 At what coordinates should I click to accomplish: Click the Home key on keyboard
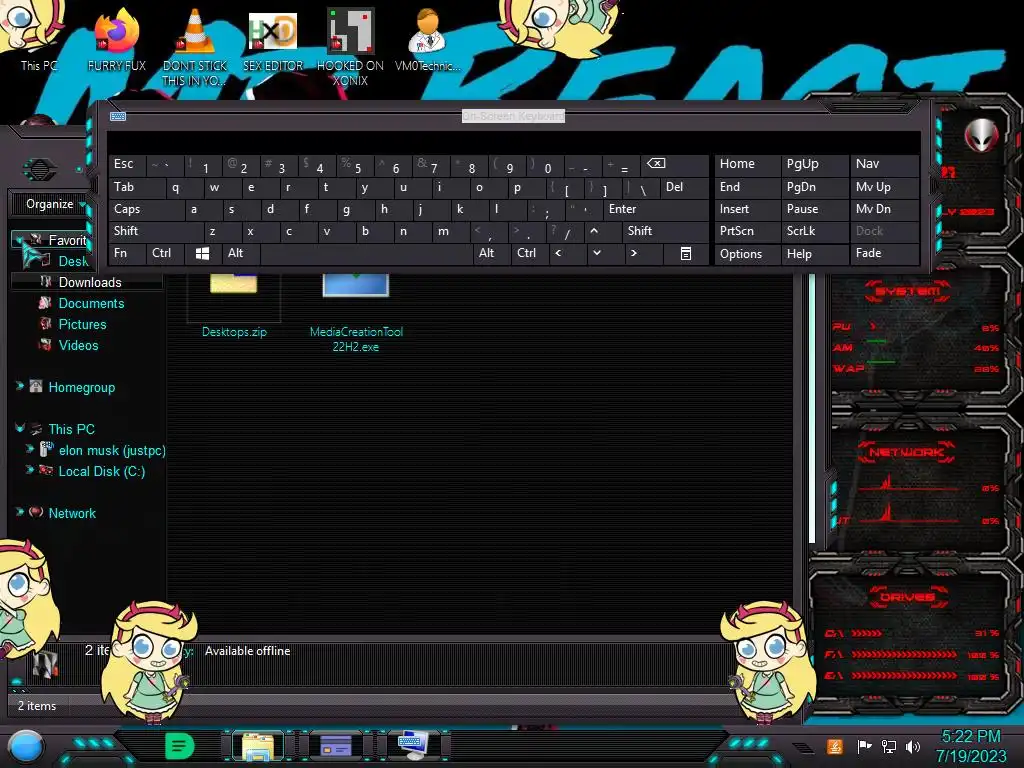pos(748,164)
